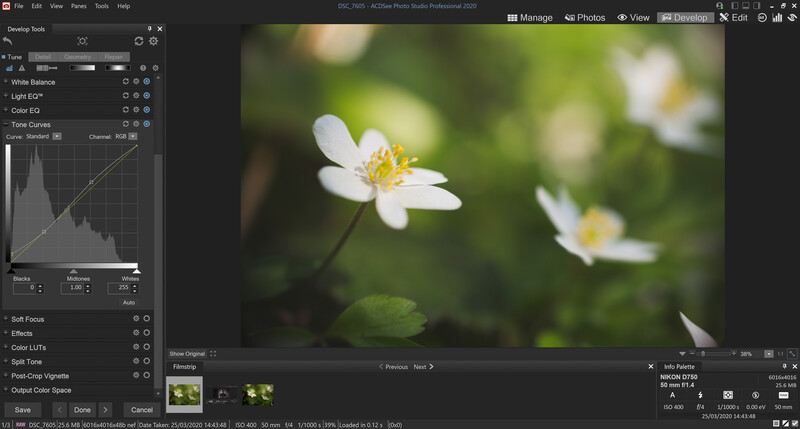
Task: Disable the Color EQ group toggle
Action: click(x=146, y=110)
